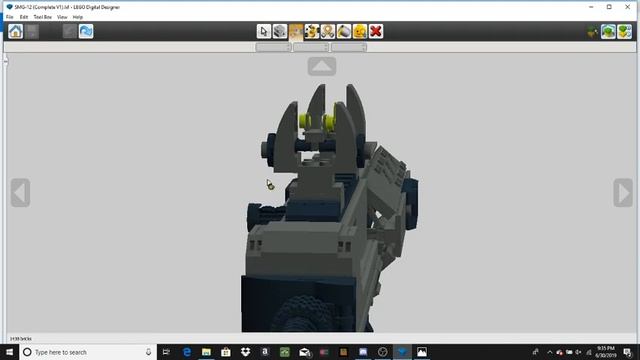Screen dimensions: 640x360
Task: Open the taskbar clock and date
Action: pos(605,352)
